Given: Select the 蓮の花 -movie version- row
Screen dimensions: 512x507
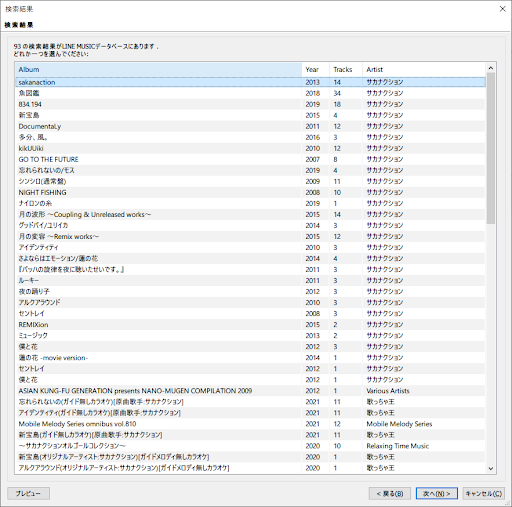Looking at the screenshot, I should point(250,358).
